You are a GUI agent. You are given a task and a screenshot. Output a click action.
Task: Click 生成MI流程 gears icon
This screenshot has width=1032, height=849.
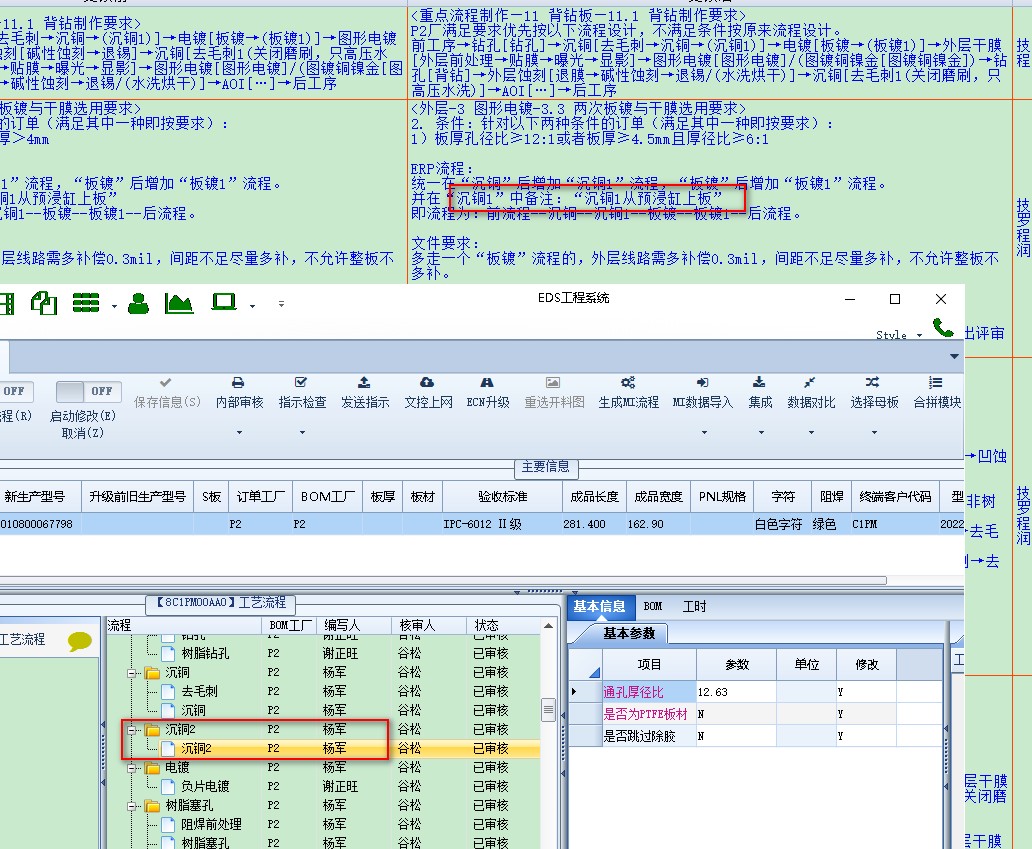pos(628,382)
